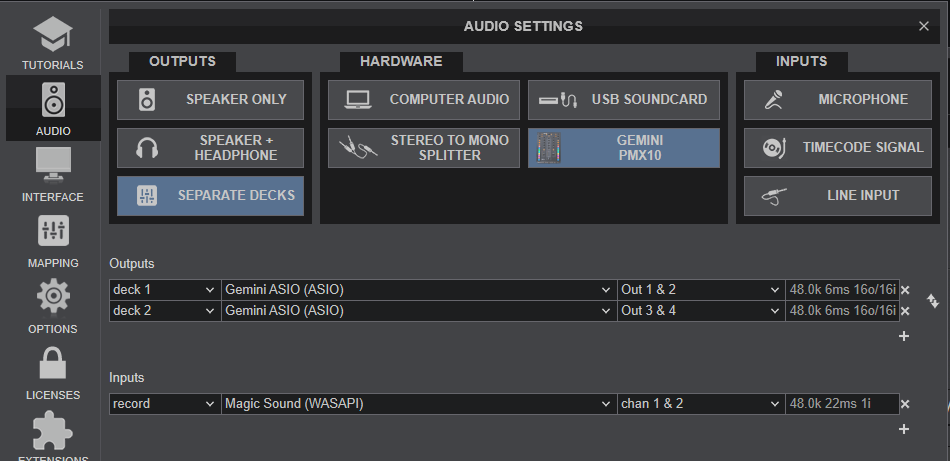This screenshot has height=461, width=950.
Task: Open the Mapping settings page
Action: [x=53, y=238]
